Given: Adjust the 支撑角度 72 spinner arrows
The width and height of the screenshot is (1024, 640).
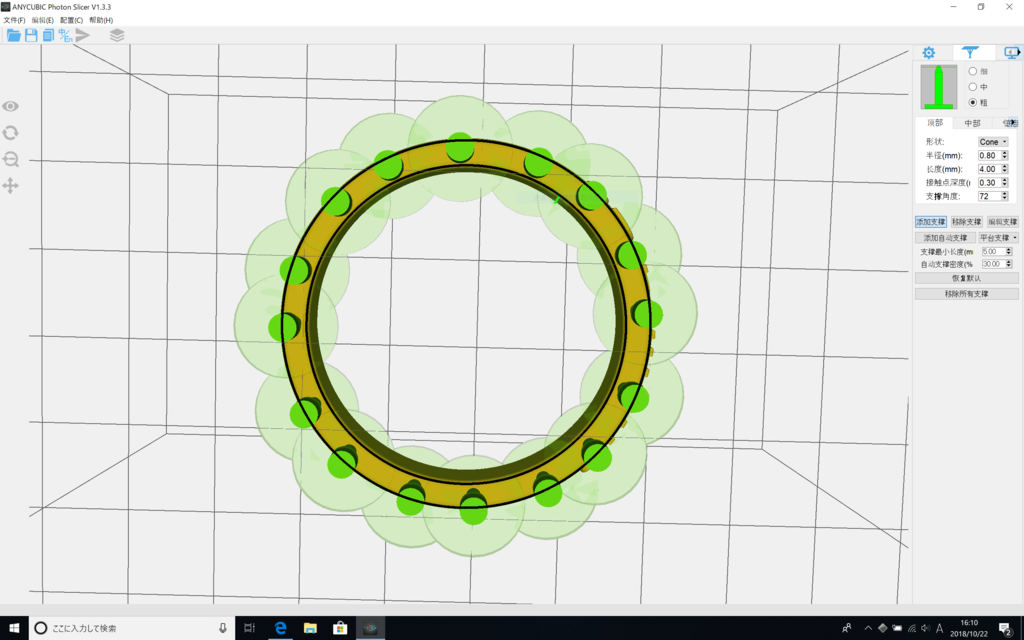Looking at the screenshot, I should (x=1004, y=196).
